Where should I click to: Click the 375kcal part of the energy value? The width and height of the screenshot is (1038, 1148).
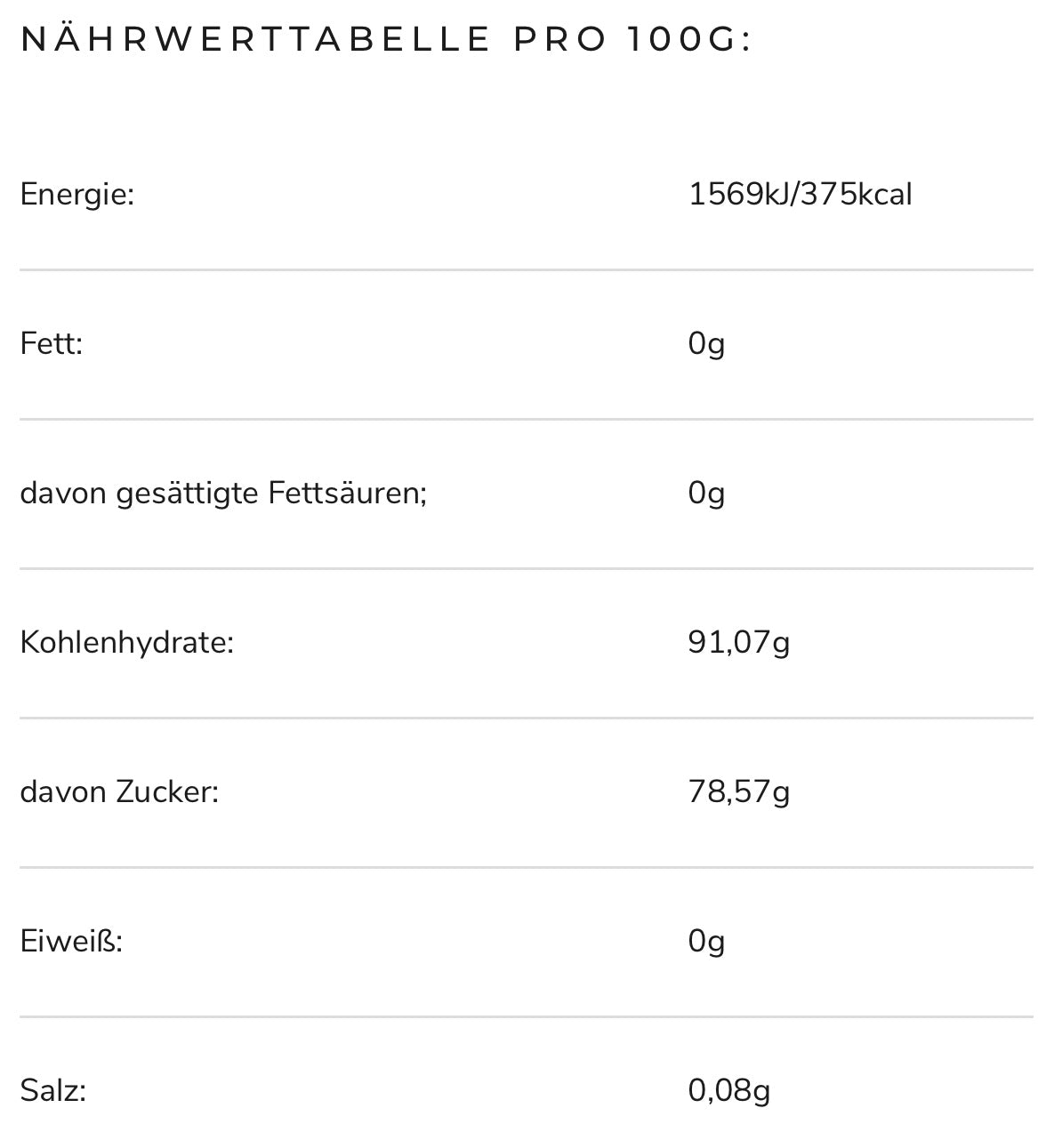857,194
